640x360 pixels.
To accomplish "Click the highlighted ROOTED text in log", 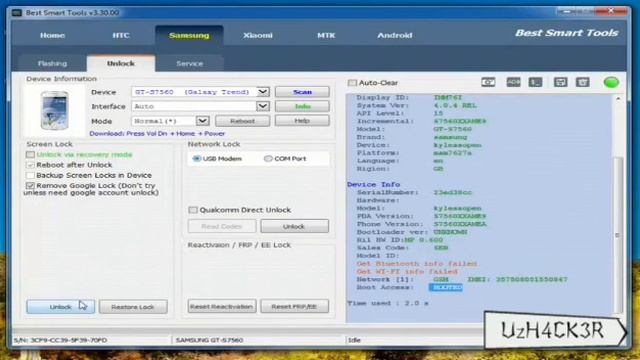I will click(x=446, y=287).
